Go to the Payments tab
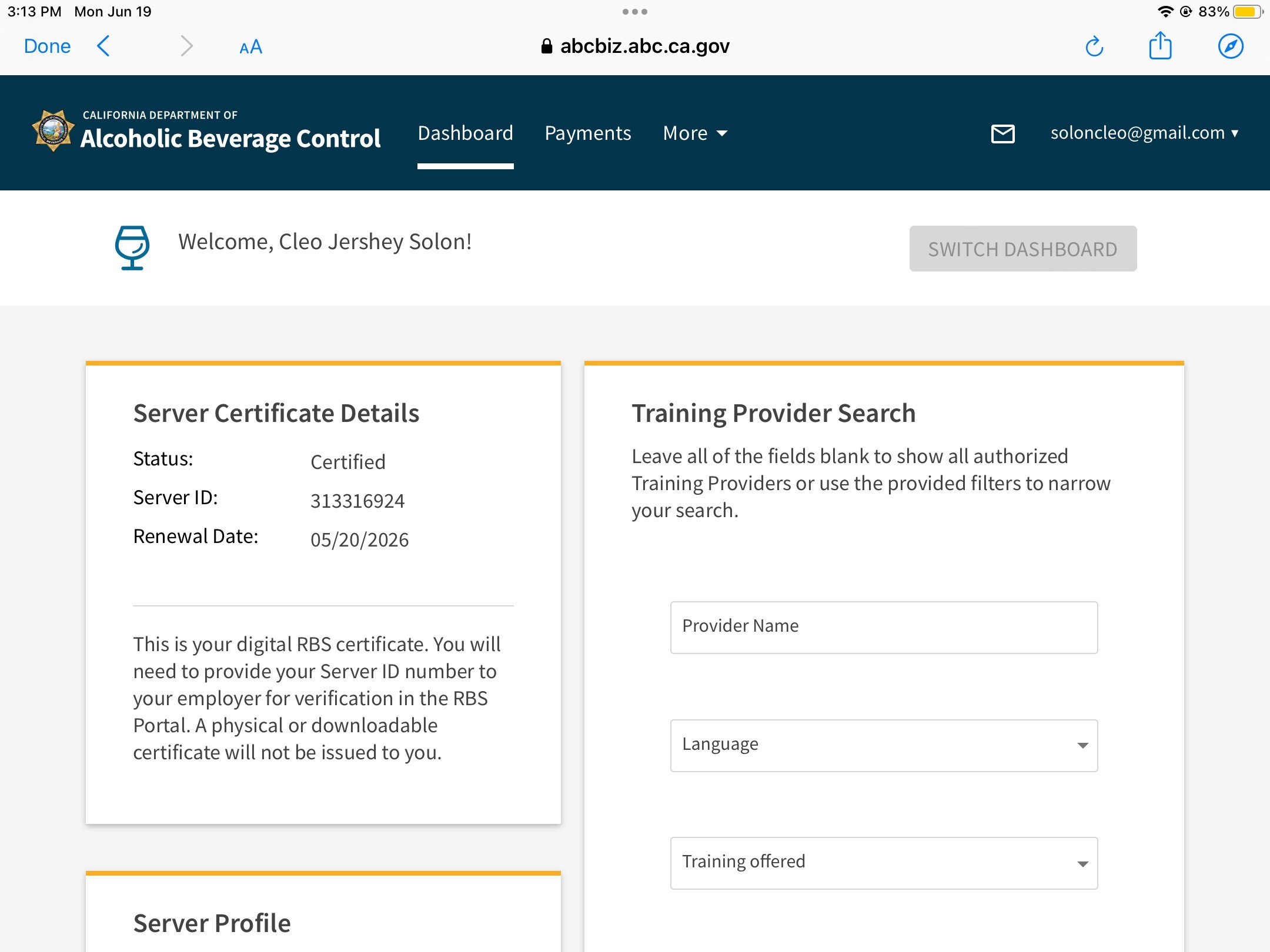Image resolution: width=1270 pixels, height=952 pixels. [587, 133]
